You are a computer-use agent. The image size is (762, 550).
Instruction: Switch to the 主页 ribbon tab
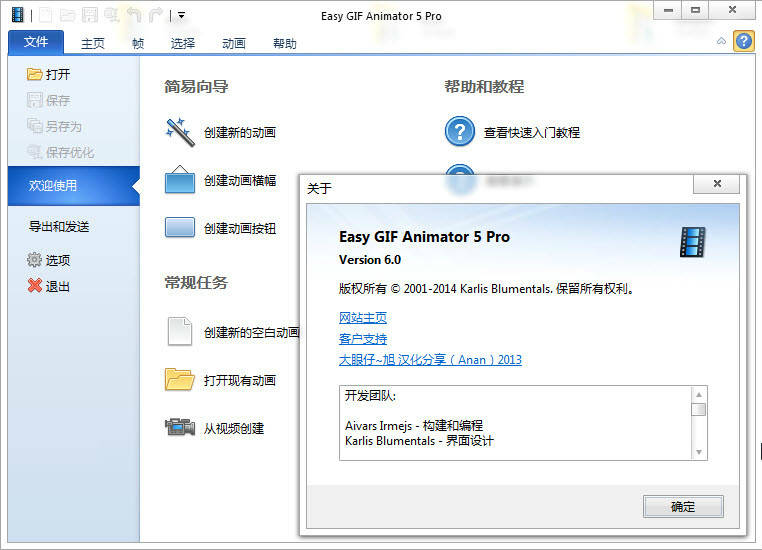[92, 44]
